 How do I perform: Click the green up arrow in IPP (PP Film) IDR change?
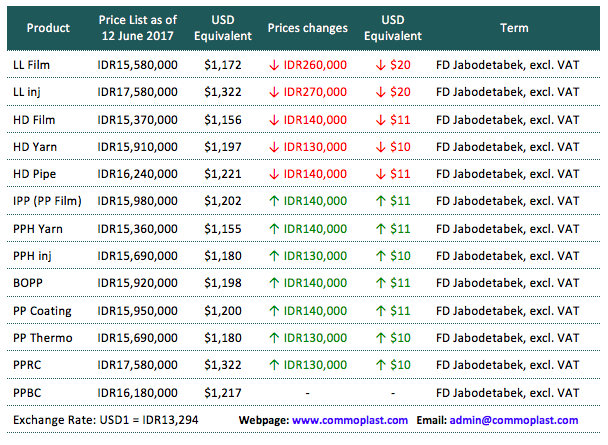coord(274,201)
